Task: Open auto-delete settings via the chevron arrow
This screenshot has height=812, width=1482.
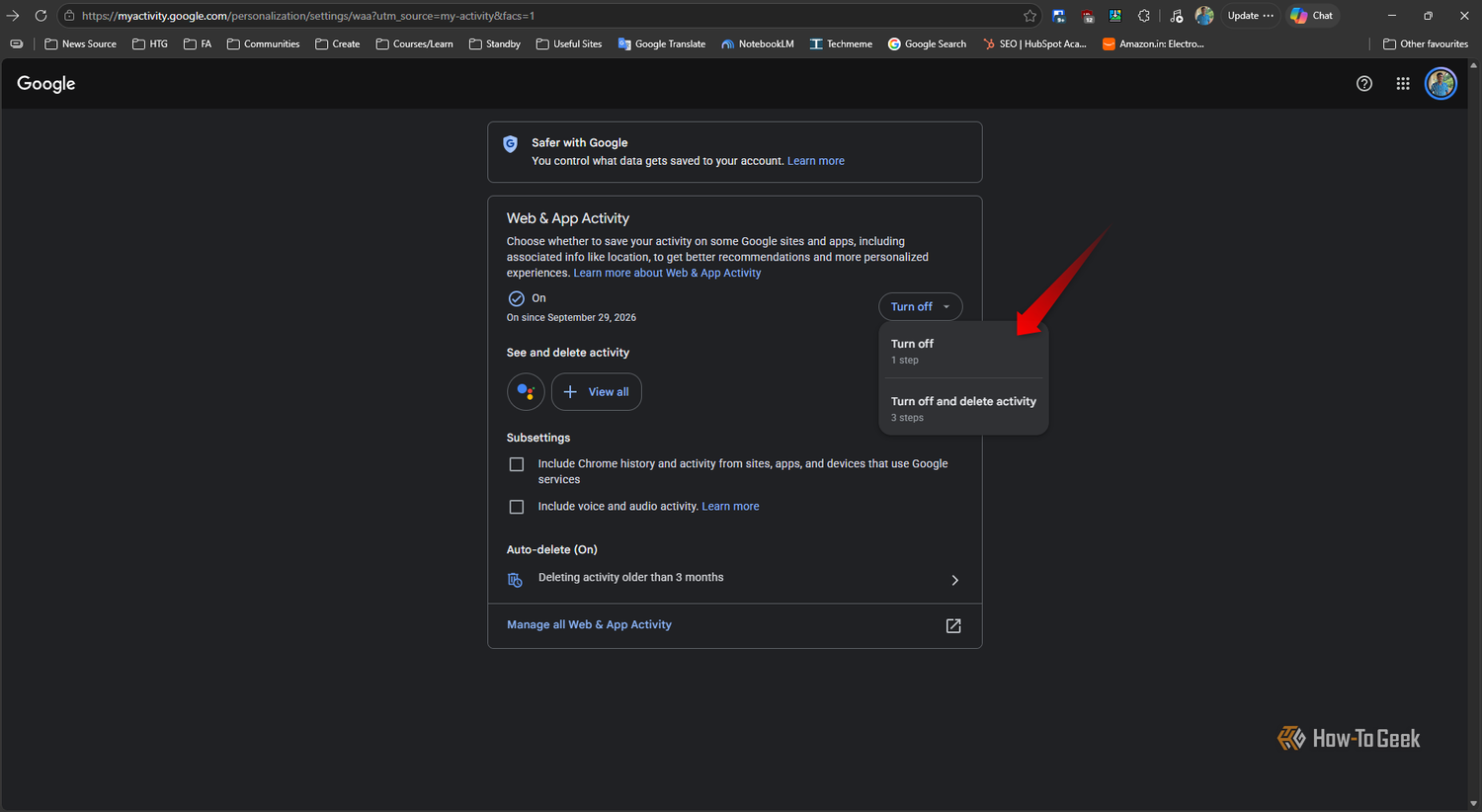Action: 954,581
